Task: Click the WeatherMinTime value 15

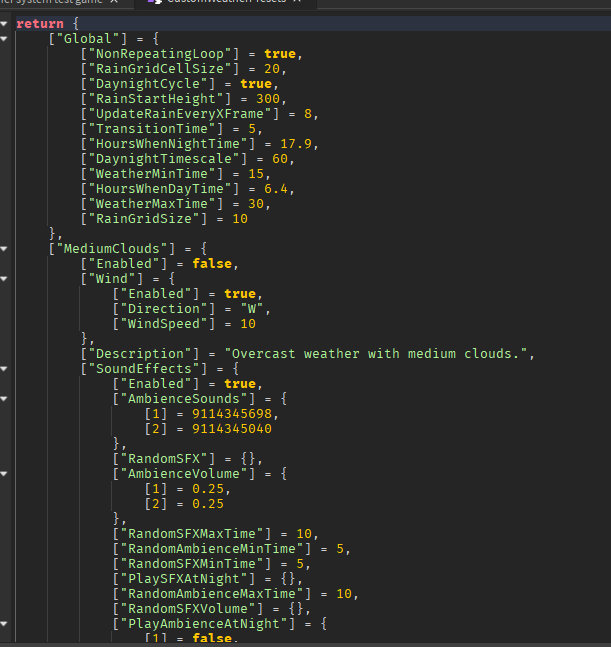Action: pos(256,174)
